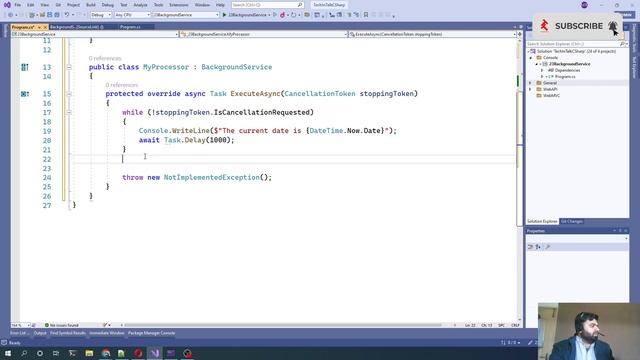Click the Search Solution Explorer field
This screenshot has width=640, height=360.
[x=576, y=44]
